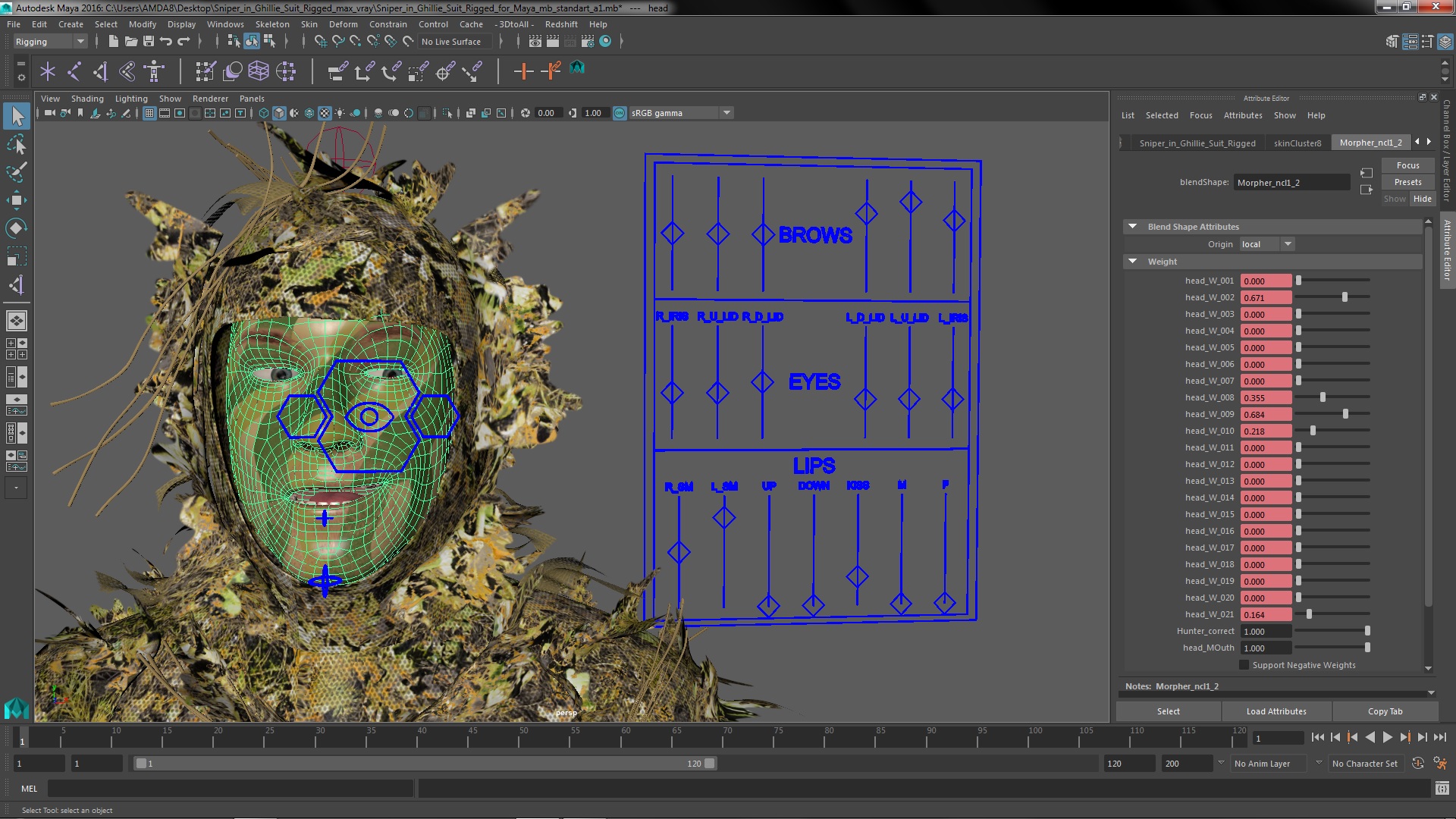Create new scene from status line
This screenshot has height=819, width=1456.
[x=113, y=42]
